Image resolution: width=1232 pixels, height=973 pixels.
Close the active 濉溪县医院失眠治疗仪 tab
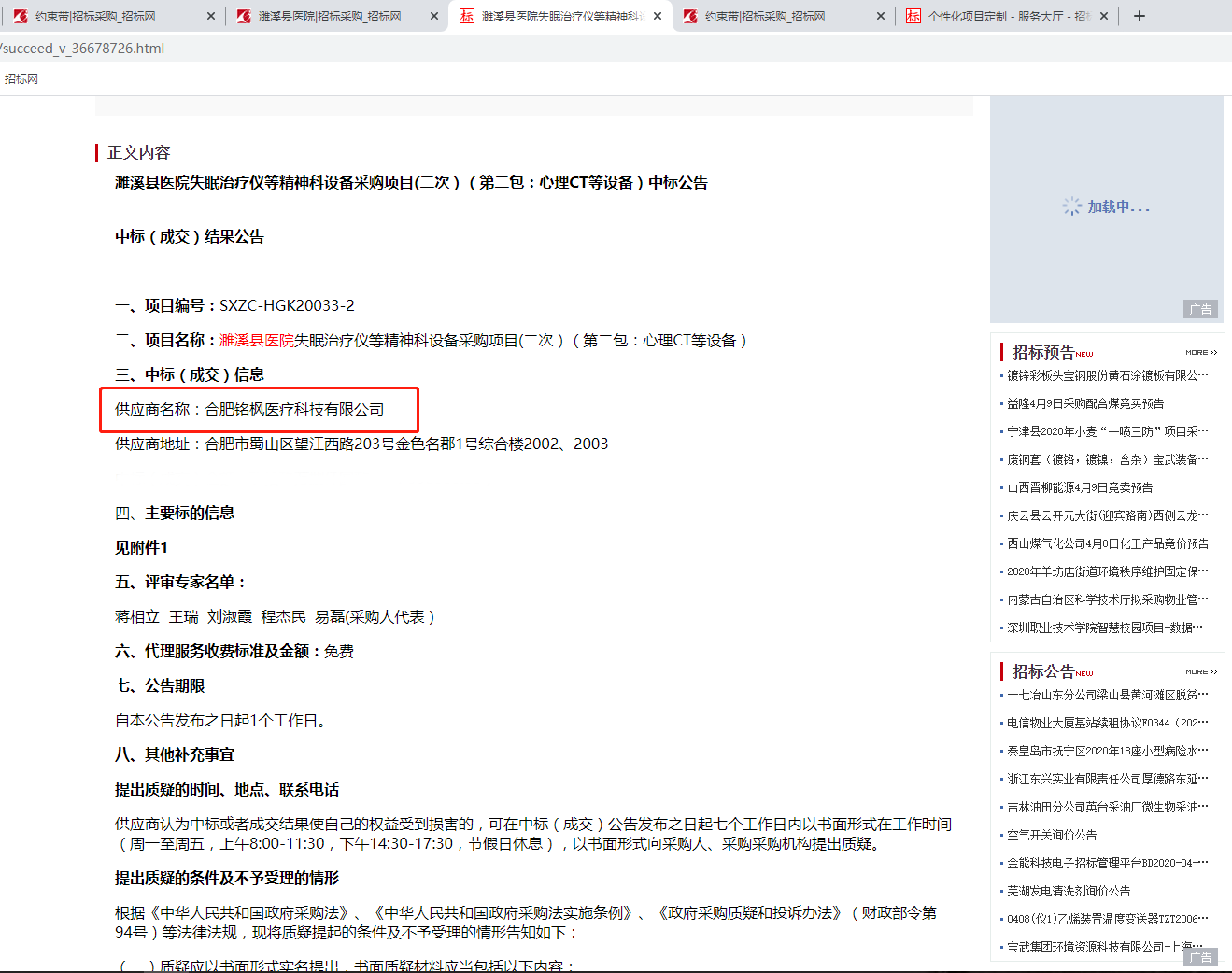(x=658, y=16)
